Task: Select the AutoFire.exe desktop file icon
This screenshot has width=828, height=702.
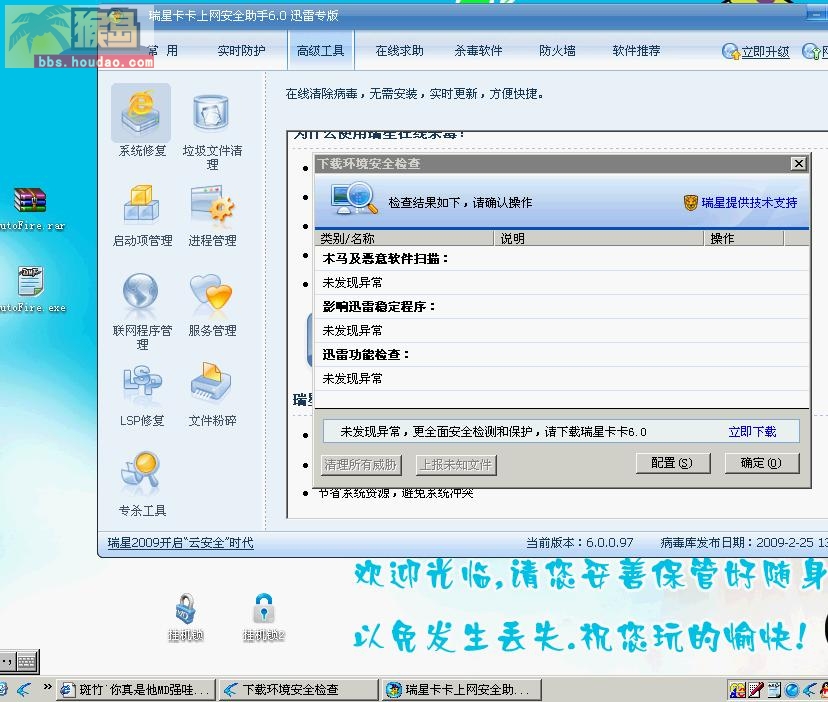Action: [x=32, y=289]
